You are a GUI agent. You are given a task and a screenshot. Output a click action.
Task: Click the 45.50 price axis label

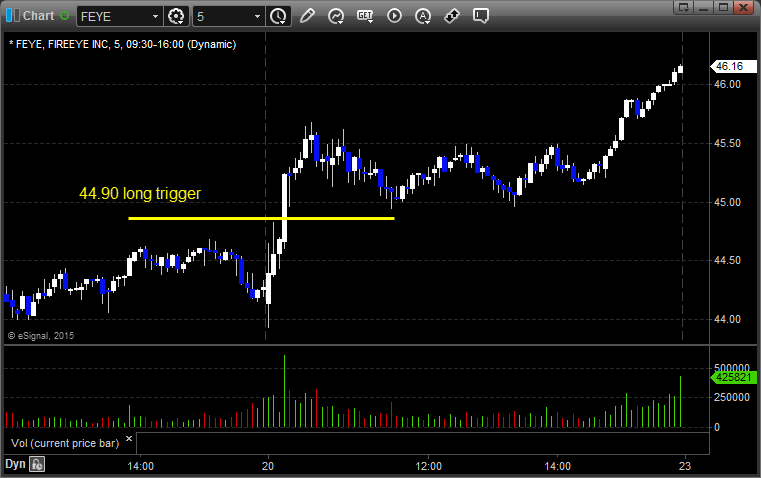[727, 143]
